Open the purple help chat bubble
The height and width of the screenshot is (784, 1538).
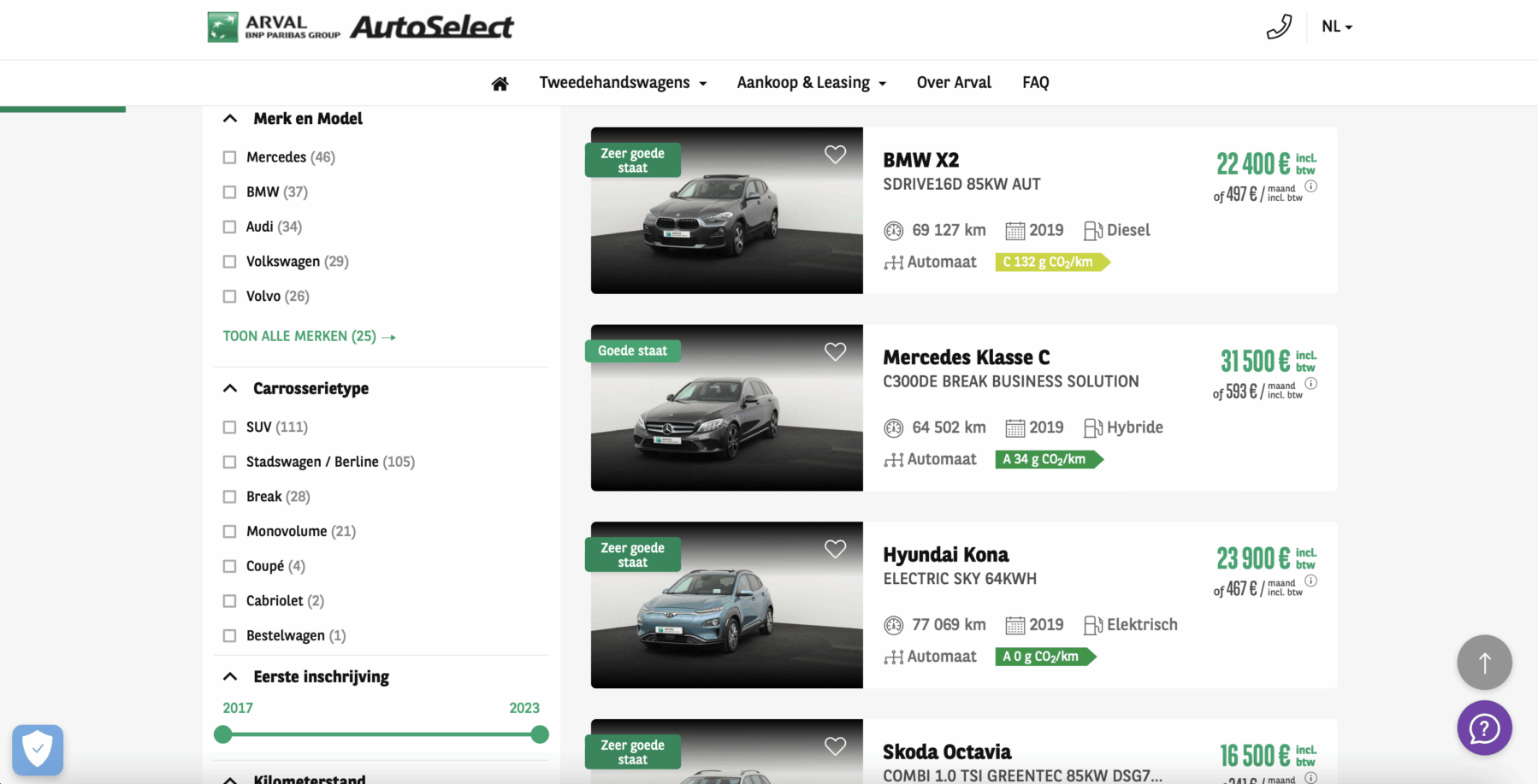[x=1484, y=728]
